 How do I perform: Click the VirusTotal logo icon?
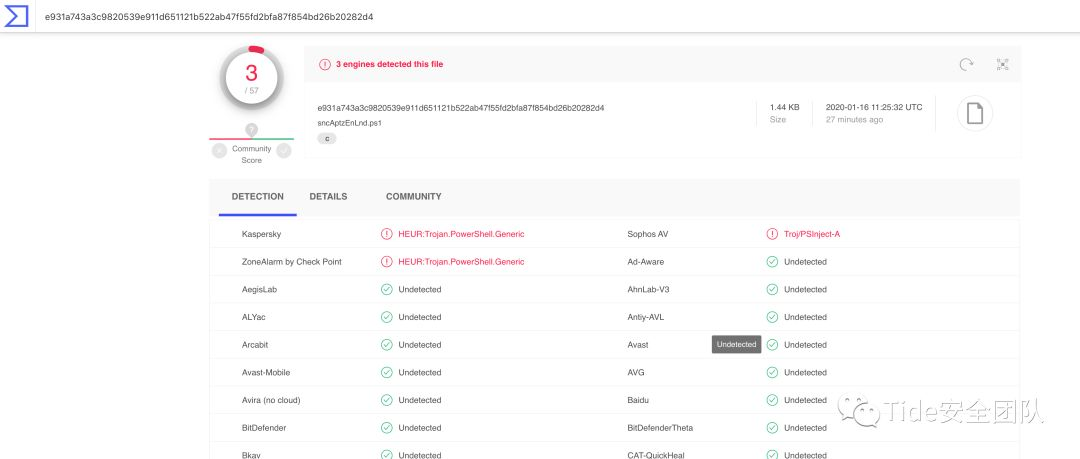16,16
